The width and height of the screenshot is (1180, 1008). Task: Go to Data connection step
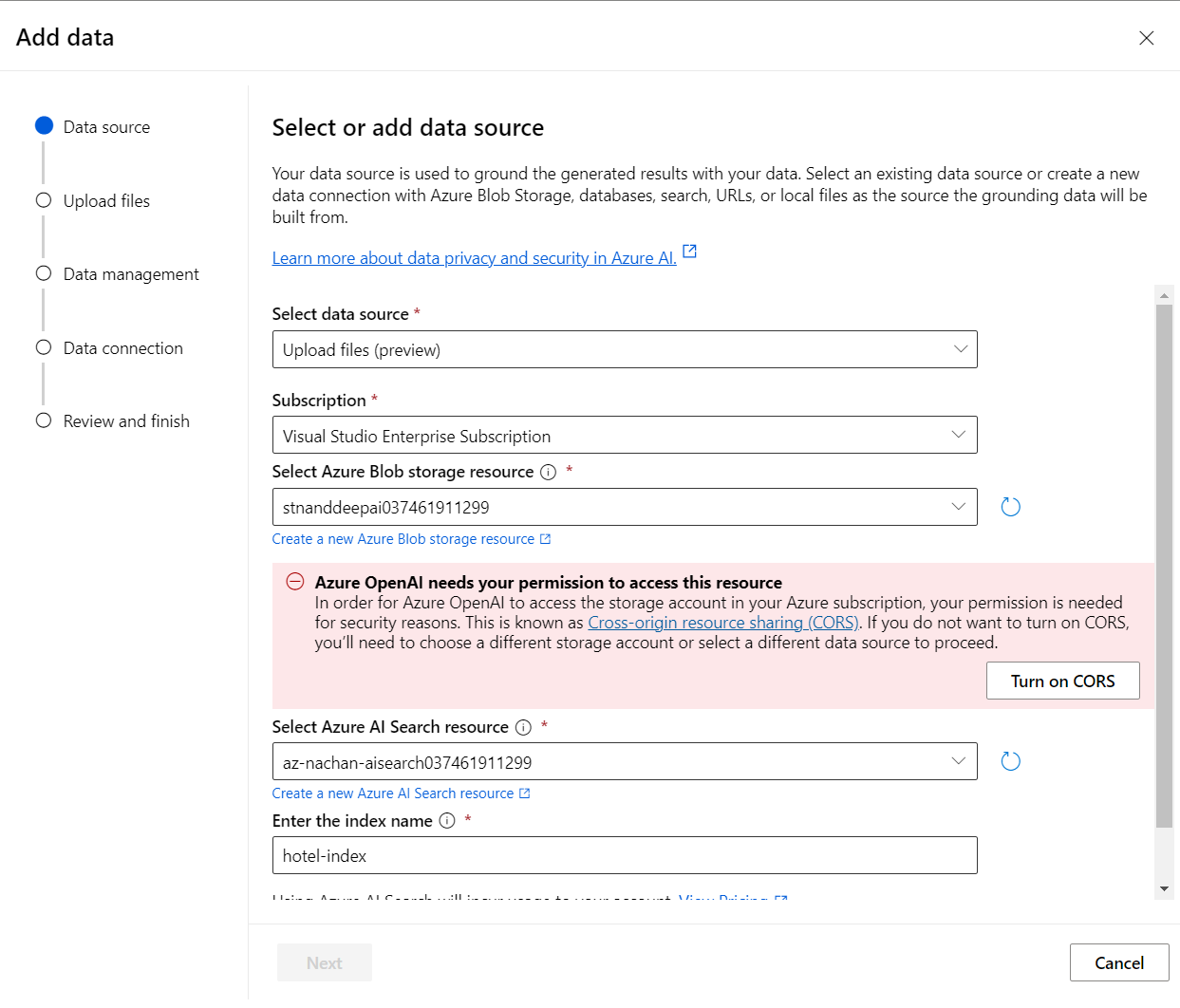(x=122, y=348)
